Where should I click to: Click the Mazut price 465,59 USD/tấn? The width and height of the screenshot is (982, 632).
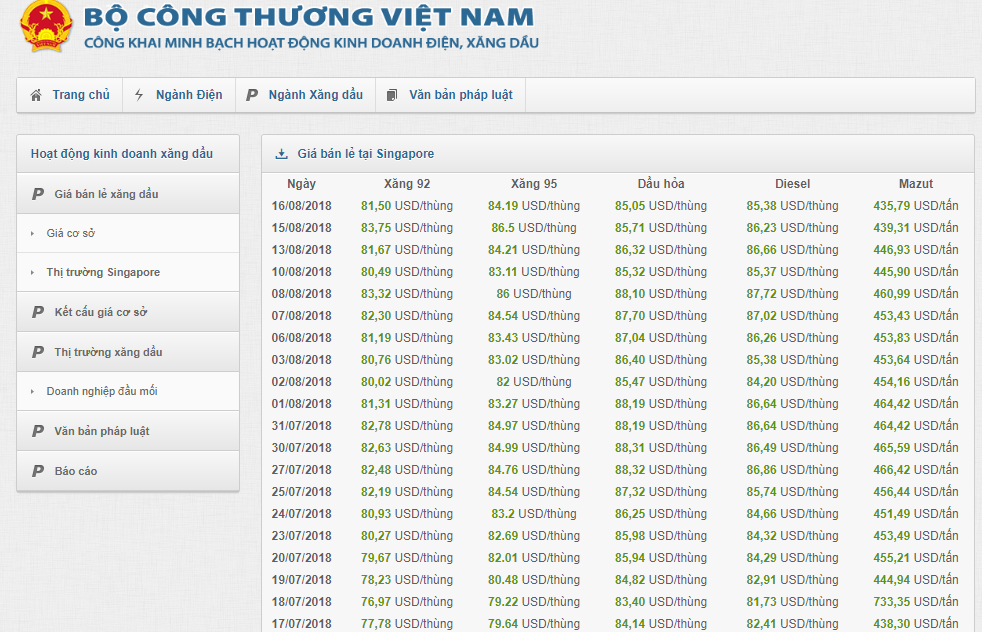pos(916,448)
